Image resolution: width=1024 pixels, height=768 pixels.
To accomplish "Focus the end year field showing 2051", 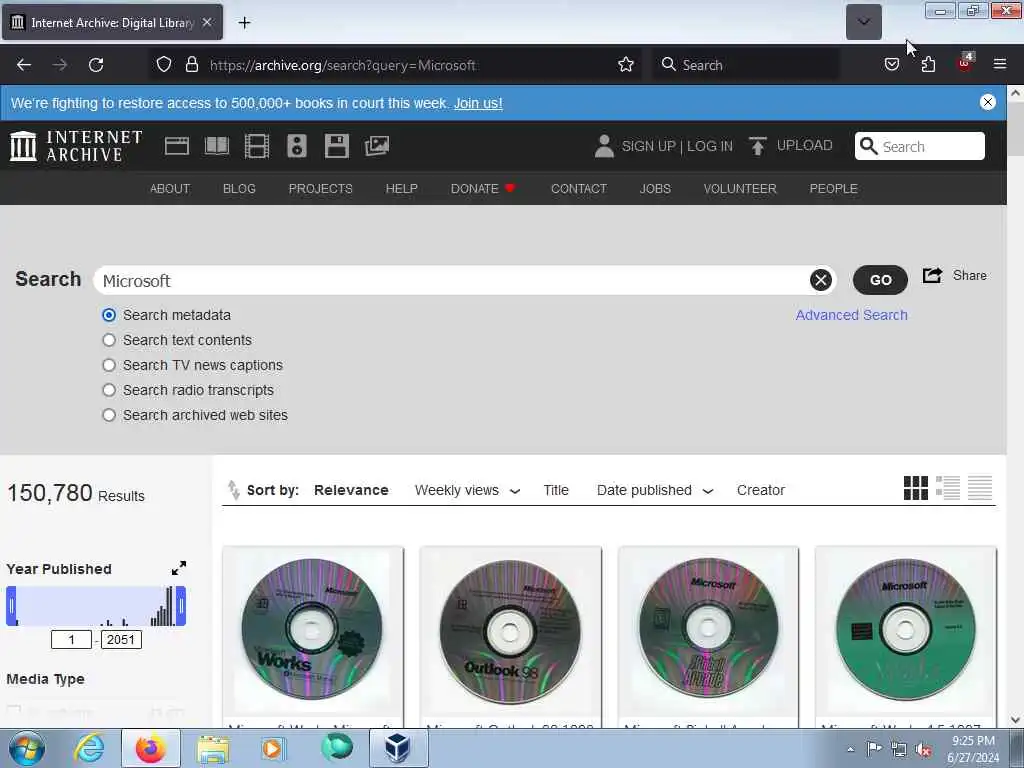I will (x=121, y=639).
